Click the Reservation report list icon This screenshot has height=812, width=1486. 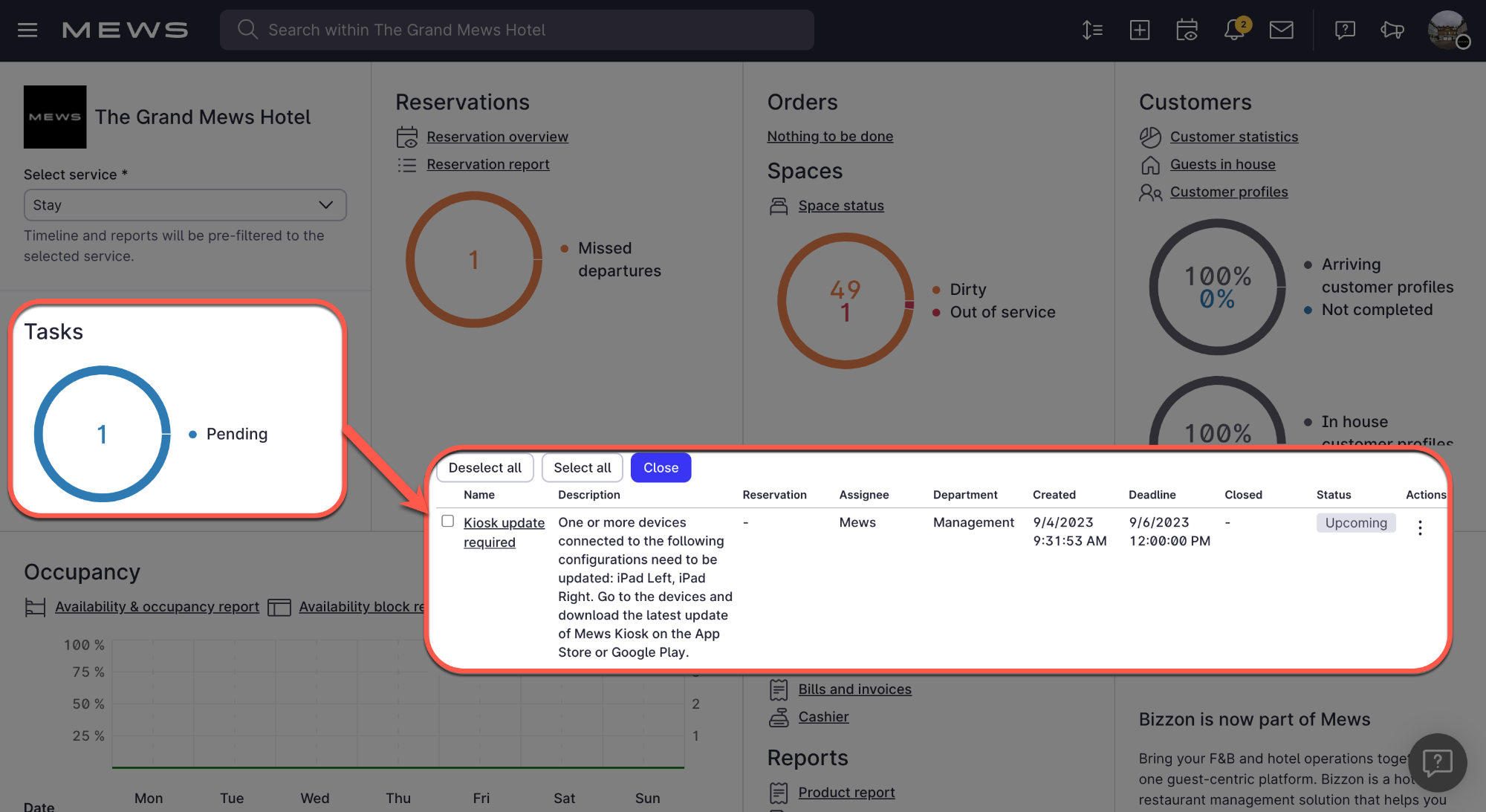pyautogui.click(x=407, y=165)
